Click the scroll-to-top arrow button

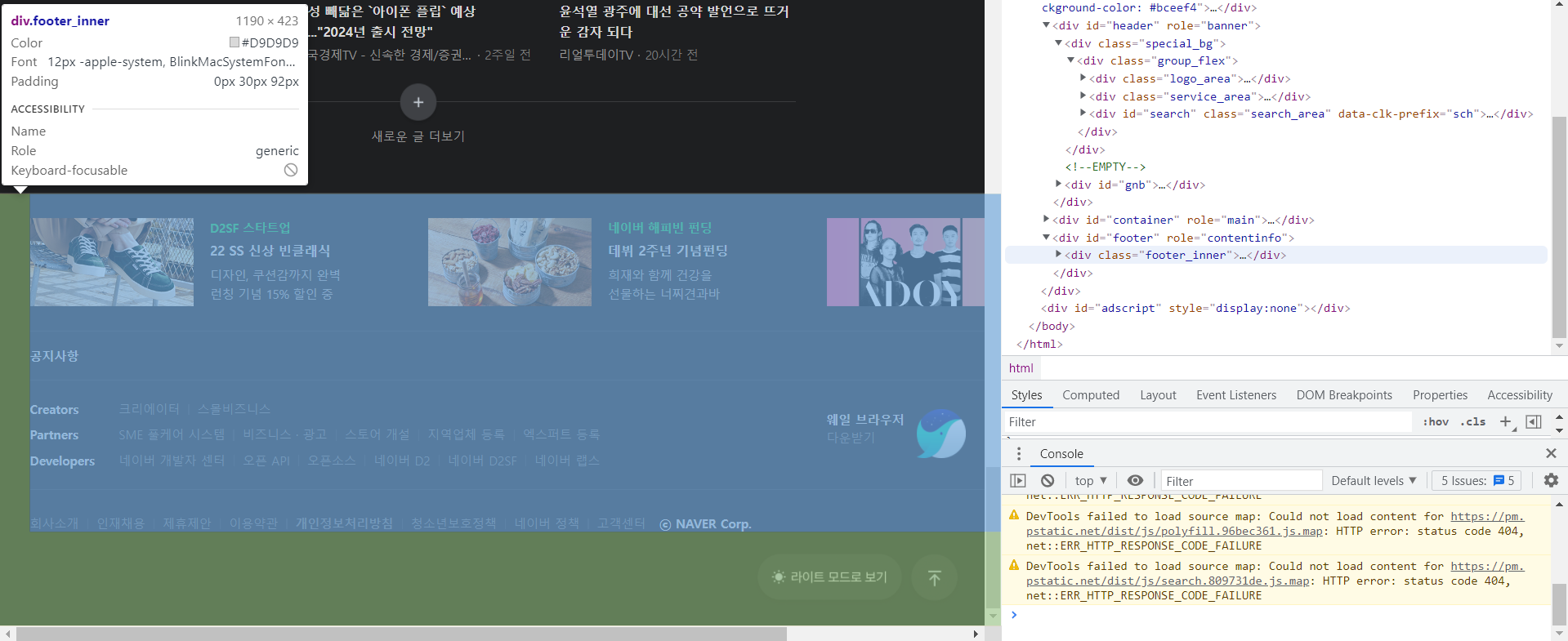pyautogui.click(x=934, y=577)
